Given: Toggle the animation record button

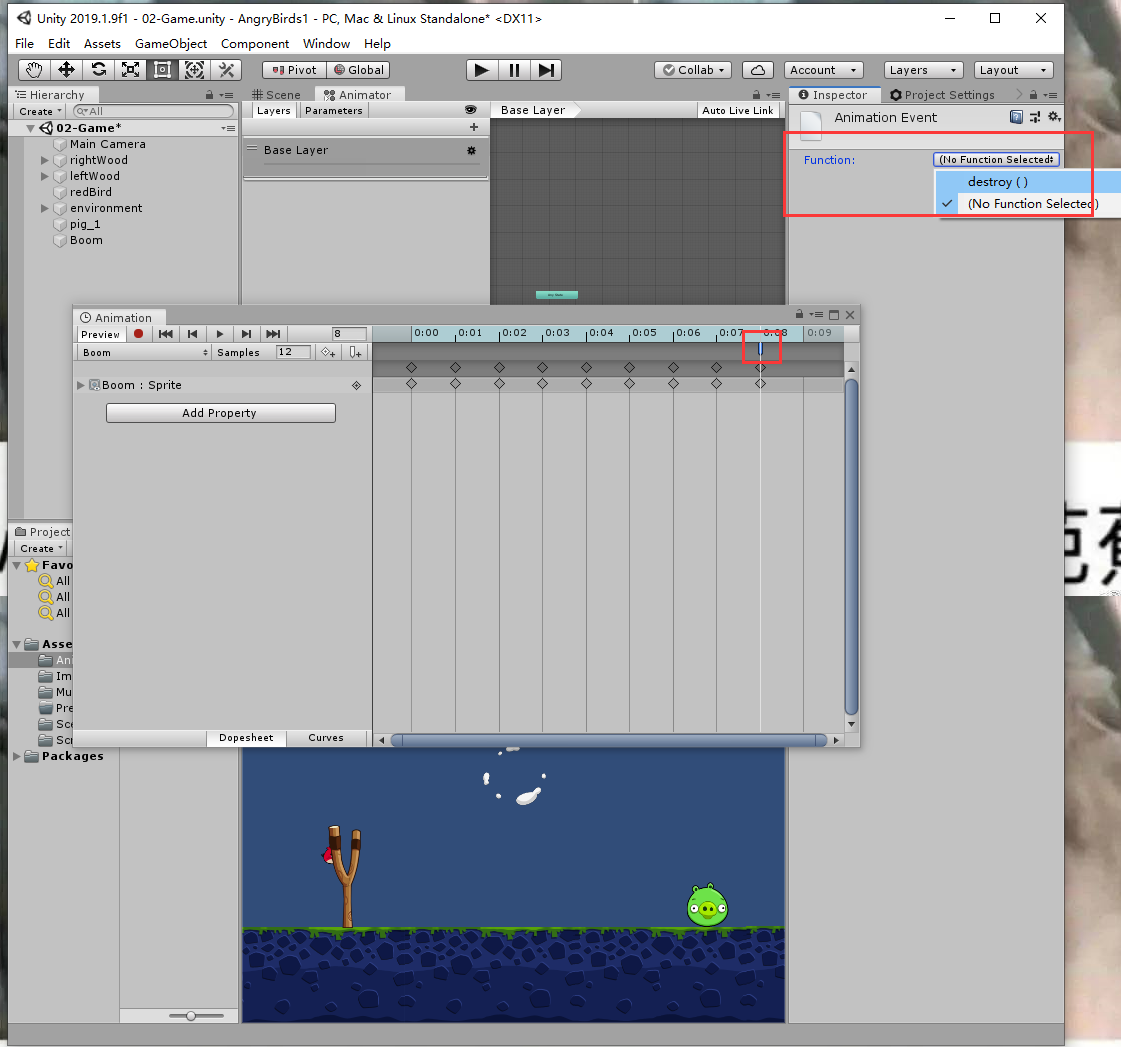Looking at the screenshot, I should (139, 334).
